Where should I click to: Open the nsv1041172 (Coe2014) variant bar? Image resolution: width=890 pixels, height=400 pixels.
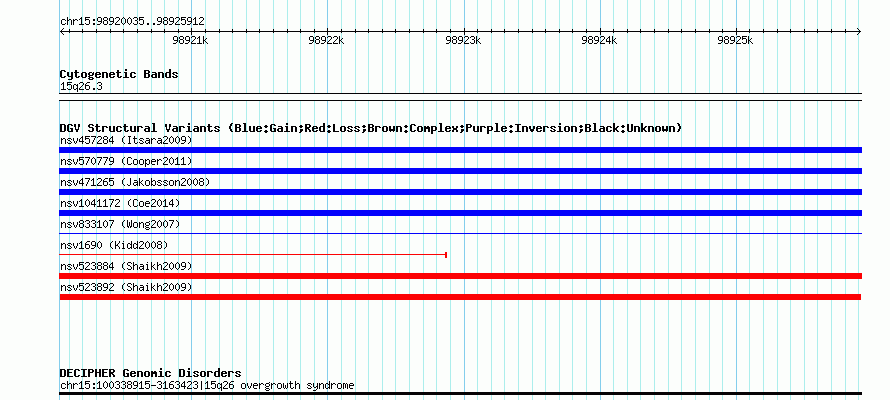[460, 213]
